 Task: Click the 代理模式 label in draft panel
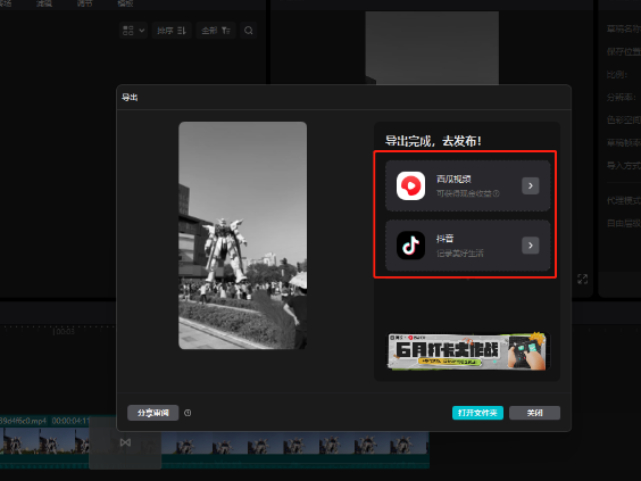point(624,200)
